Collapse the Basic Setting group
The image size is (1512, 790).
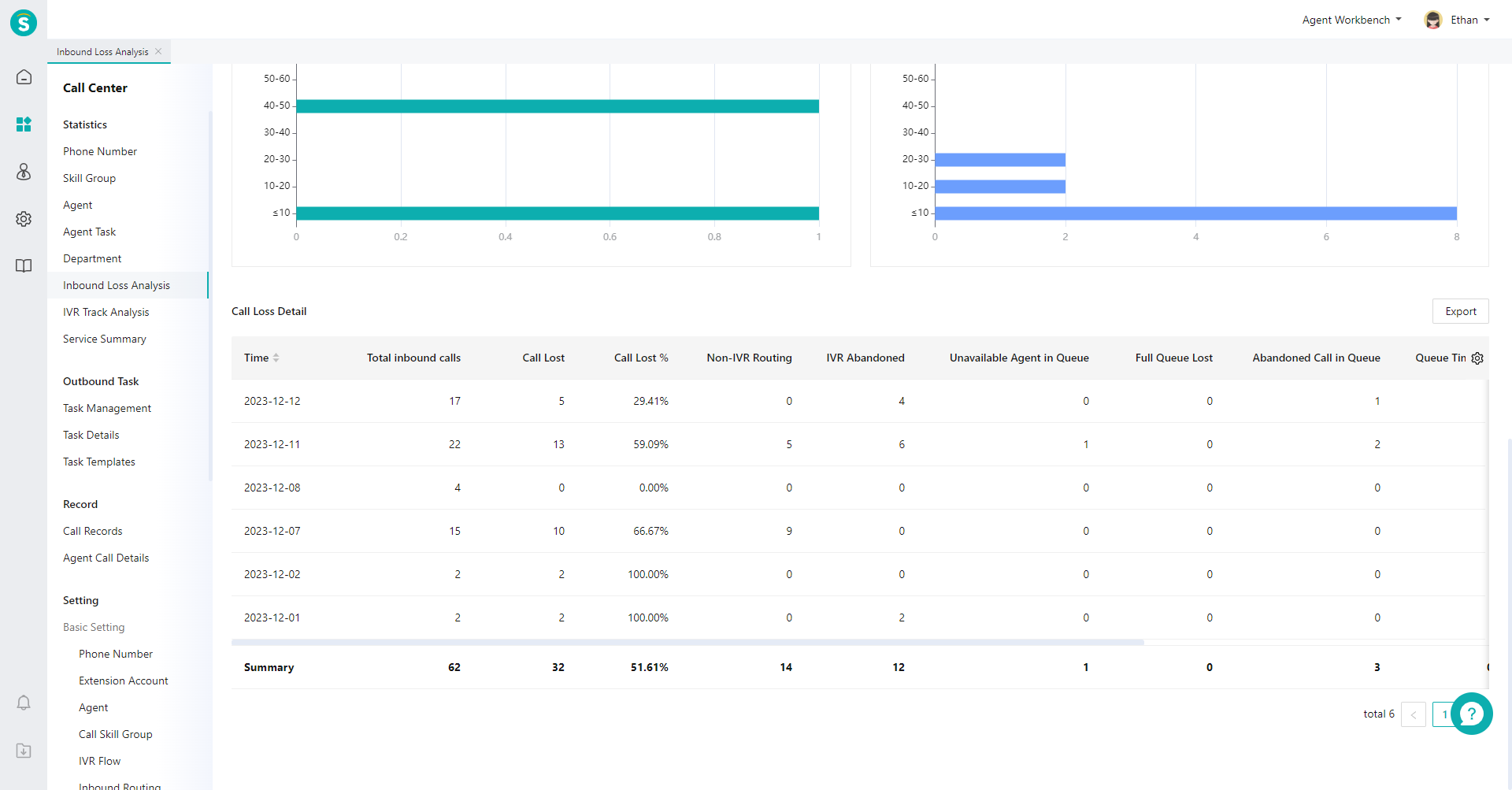tap(94, 627)
